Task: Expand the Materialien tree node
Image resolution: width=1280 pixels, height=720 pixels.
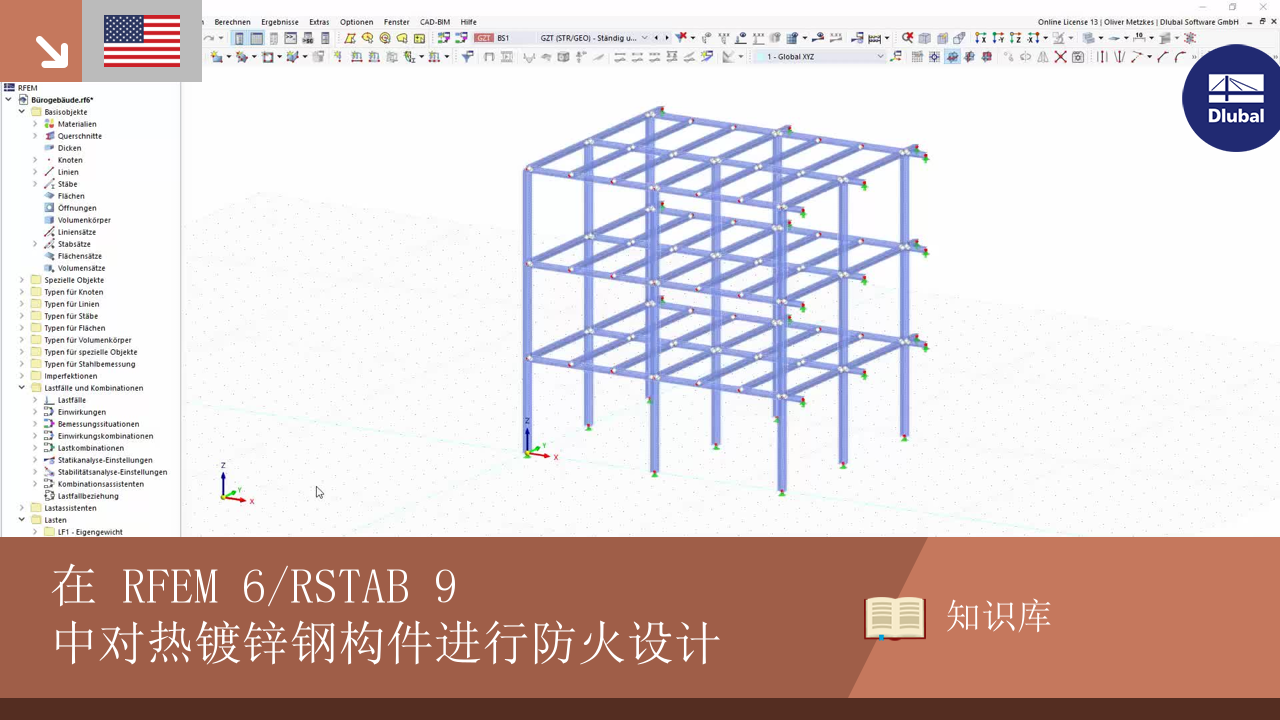Action: pyautogui.click(x=35, y=124)
